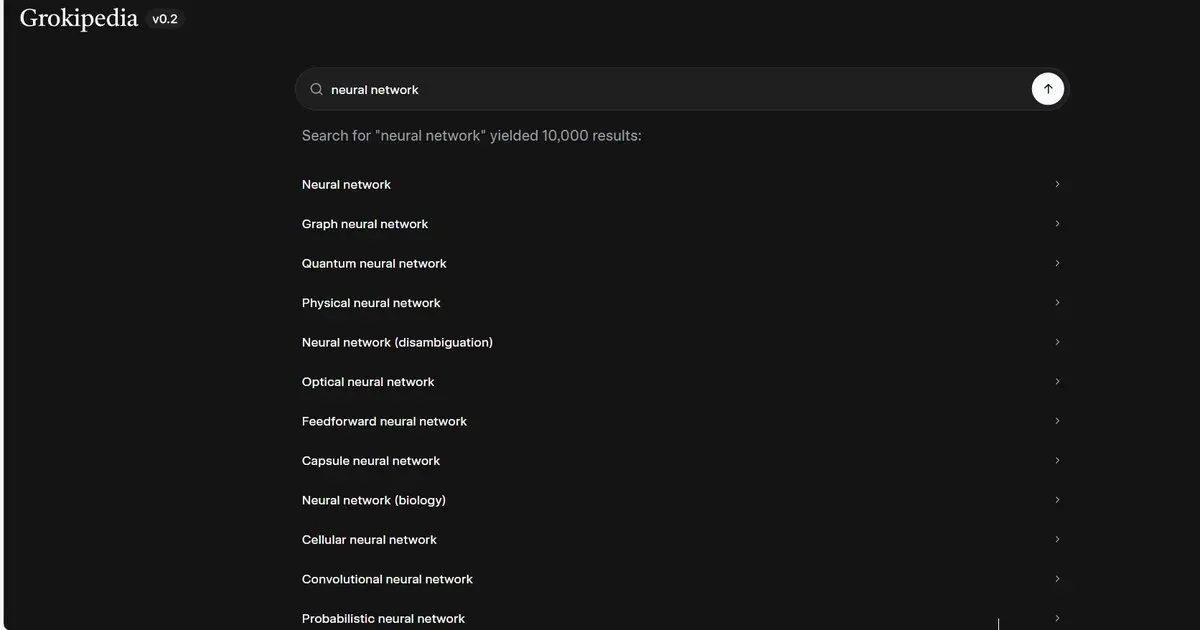This screenshot has width=1200, height=630.
Task: Open Convolutional neural network article
Action: (387, 579)
